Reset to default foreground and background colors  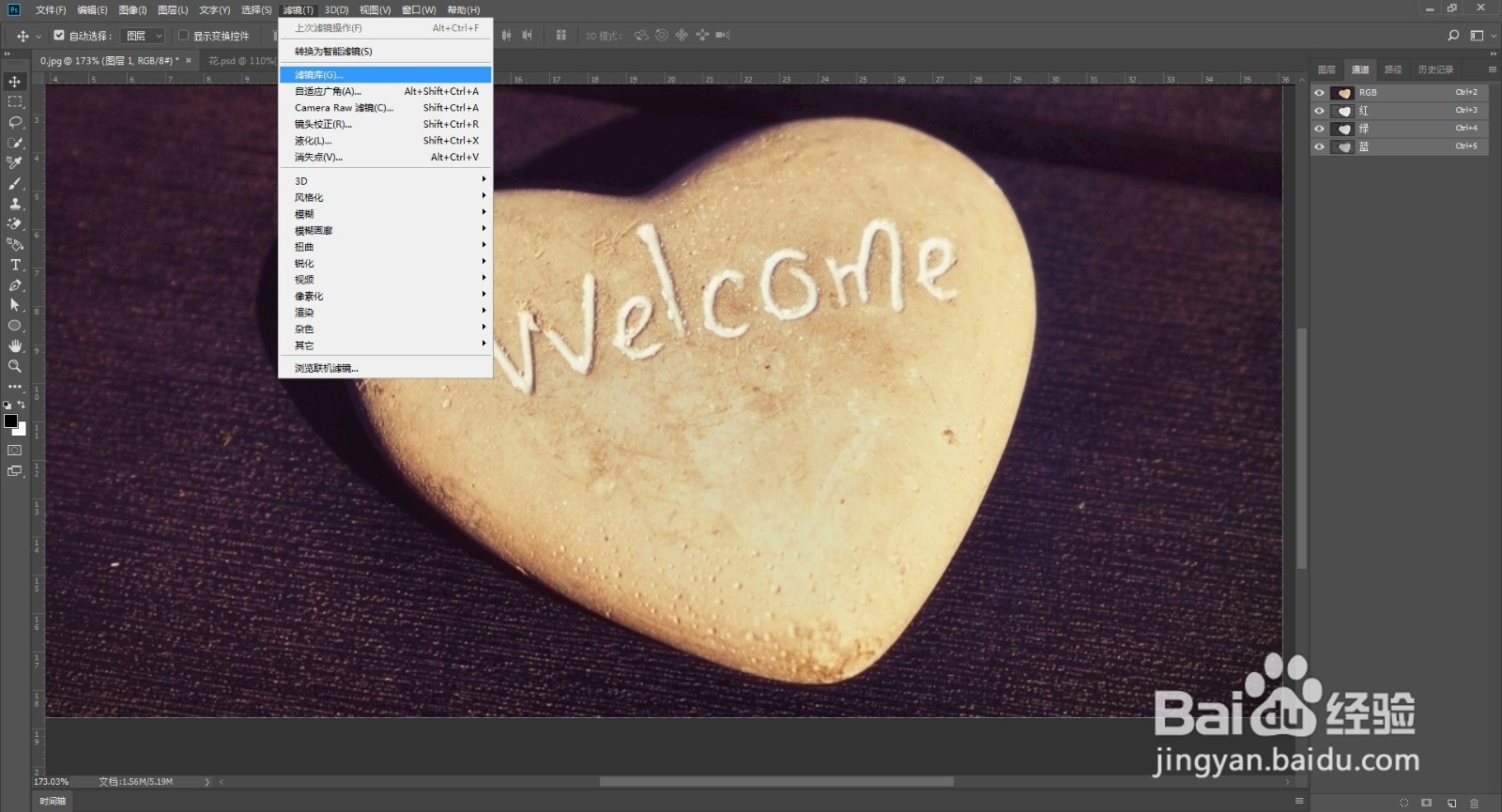click(x=8, y=405)
